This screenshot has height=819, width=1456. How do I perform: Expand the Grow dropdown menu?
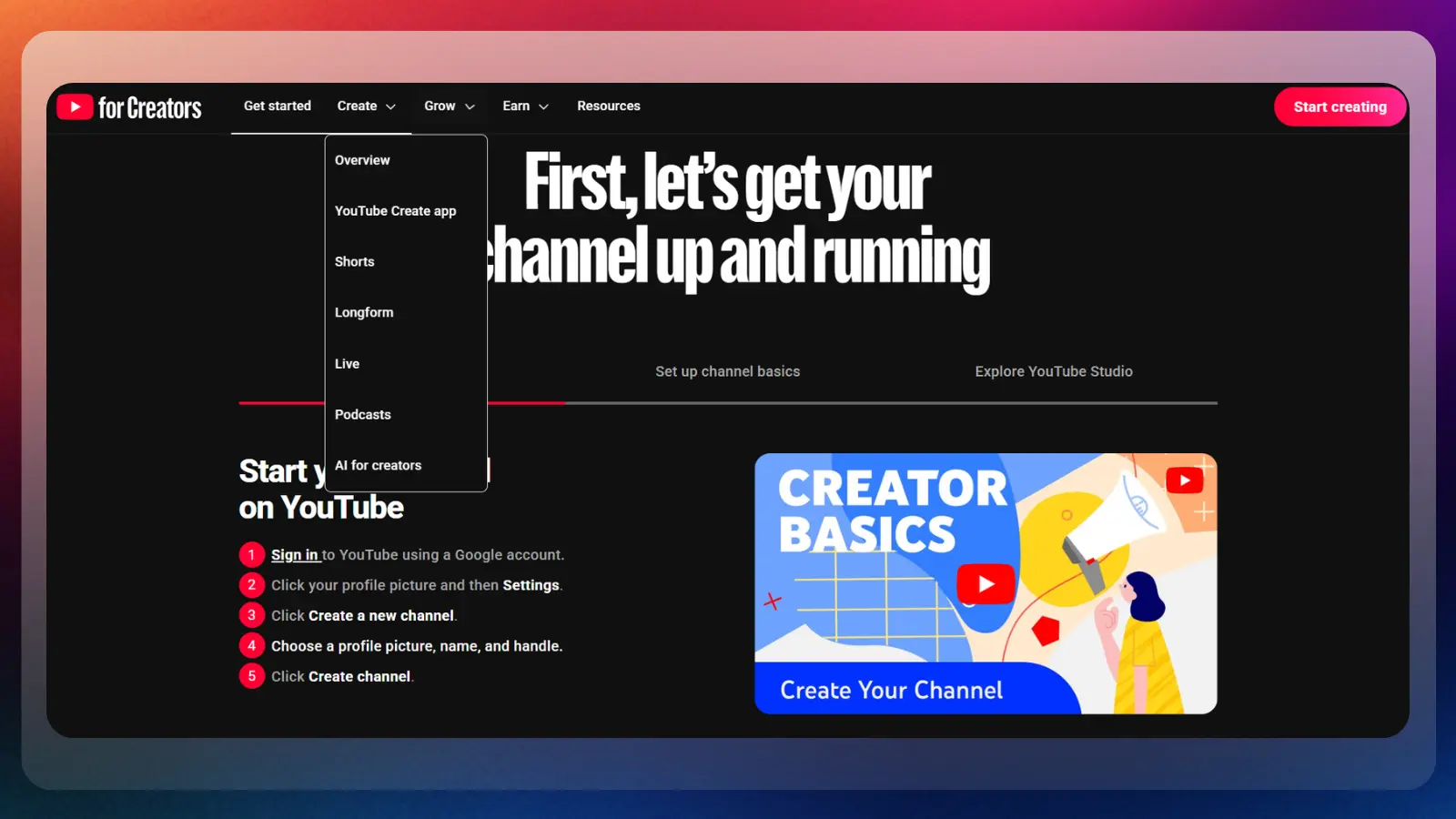450,106
